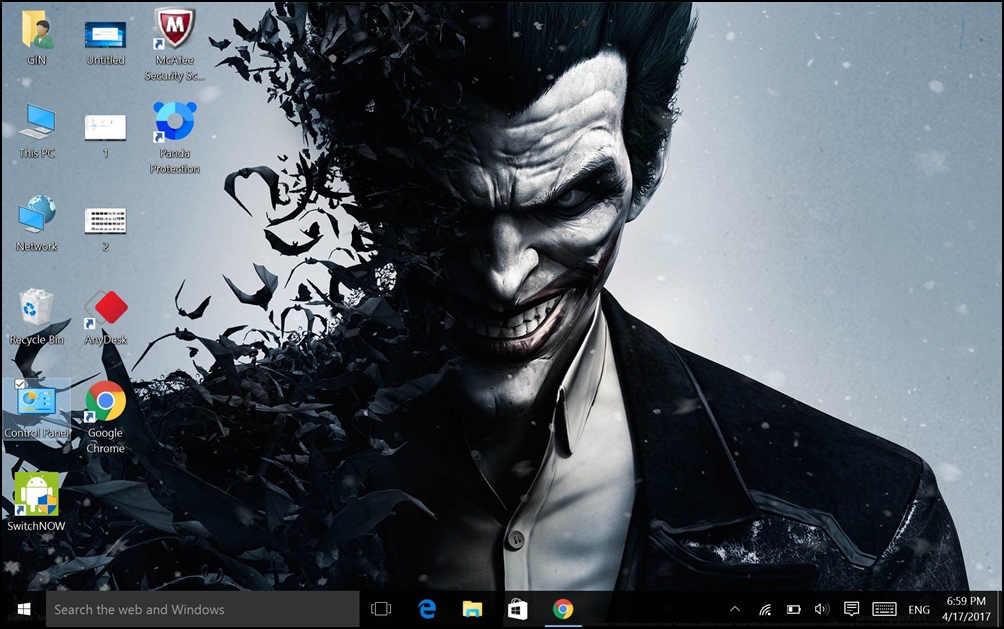Open the Windows Store taskbar icon
This screenshot has width=1004, height=629.
coord(517,609)
